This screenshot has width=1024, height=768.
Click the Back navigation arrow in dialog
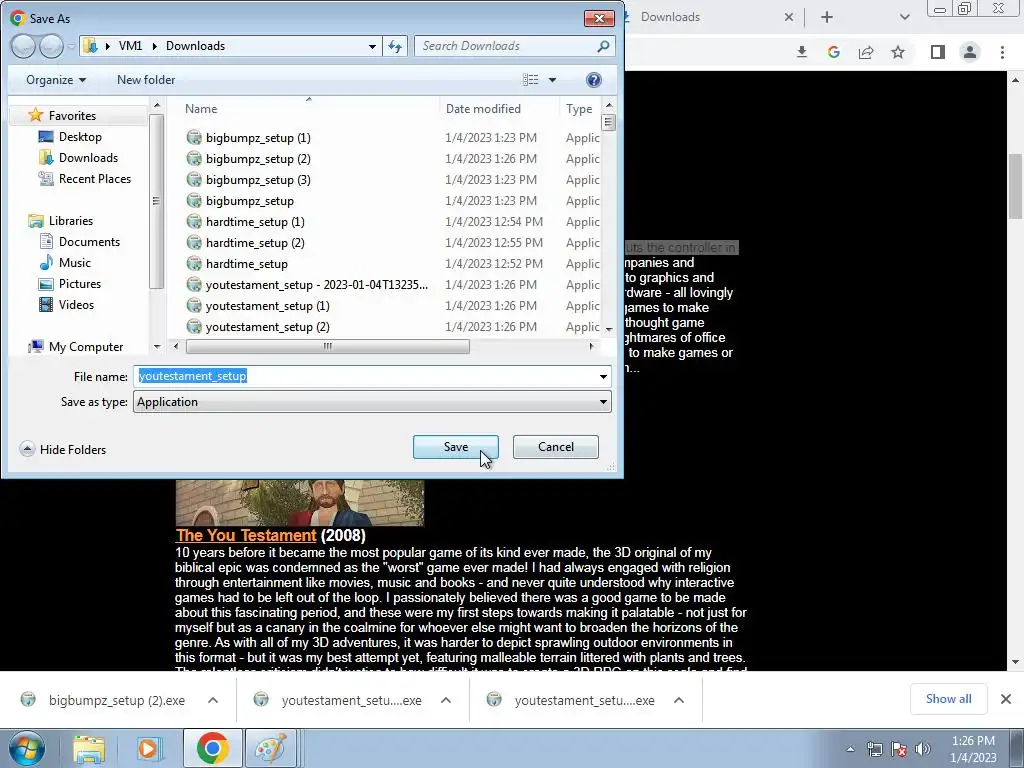pos(23,46)
